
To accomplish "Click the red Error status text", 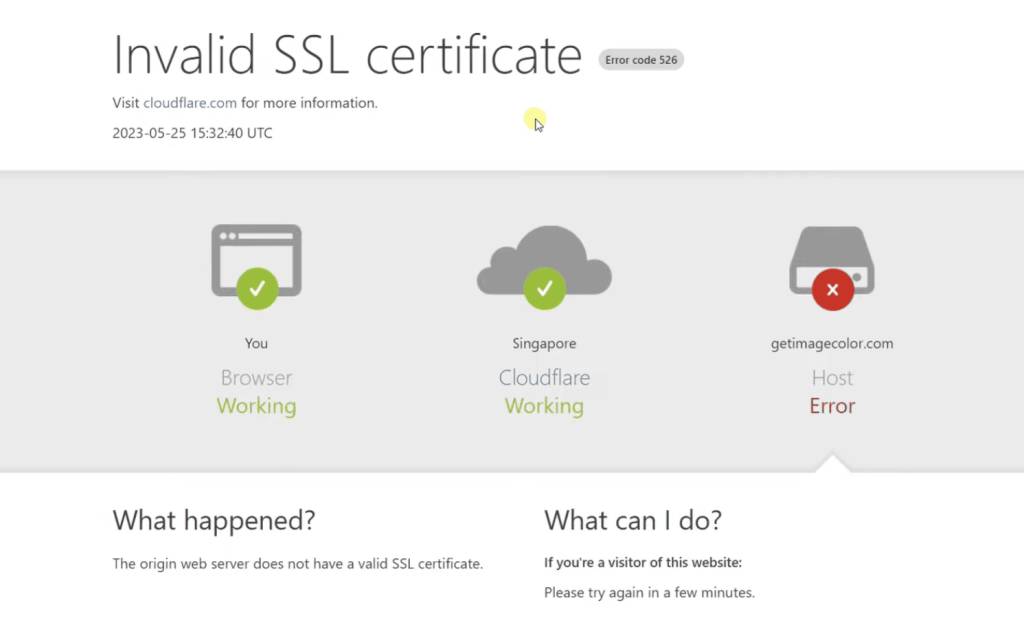I will (x=832, y=406).
